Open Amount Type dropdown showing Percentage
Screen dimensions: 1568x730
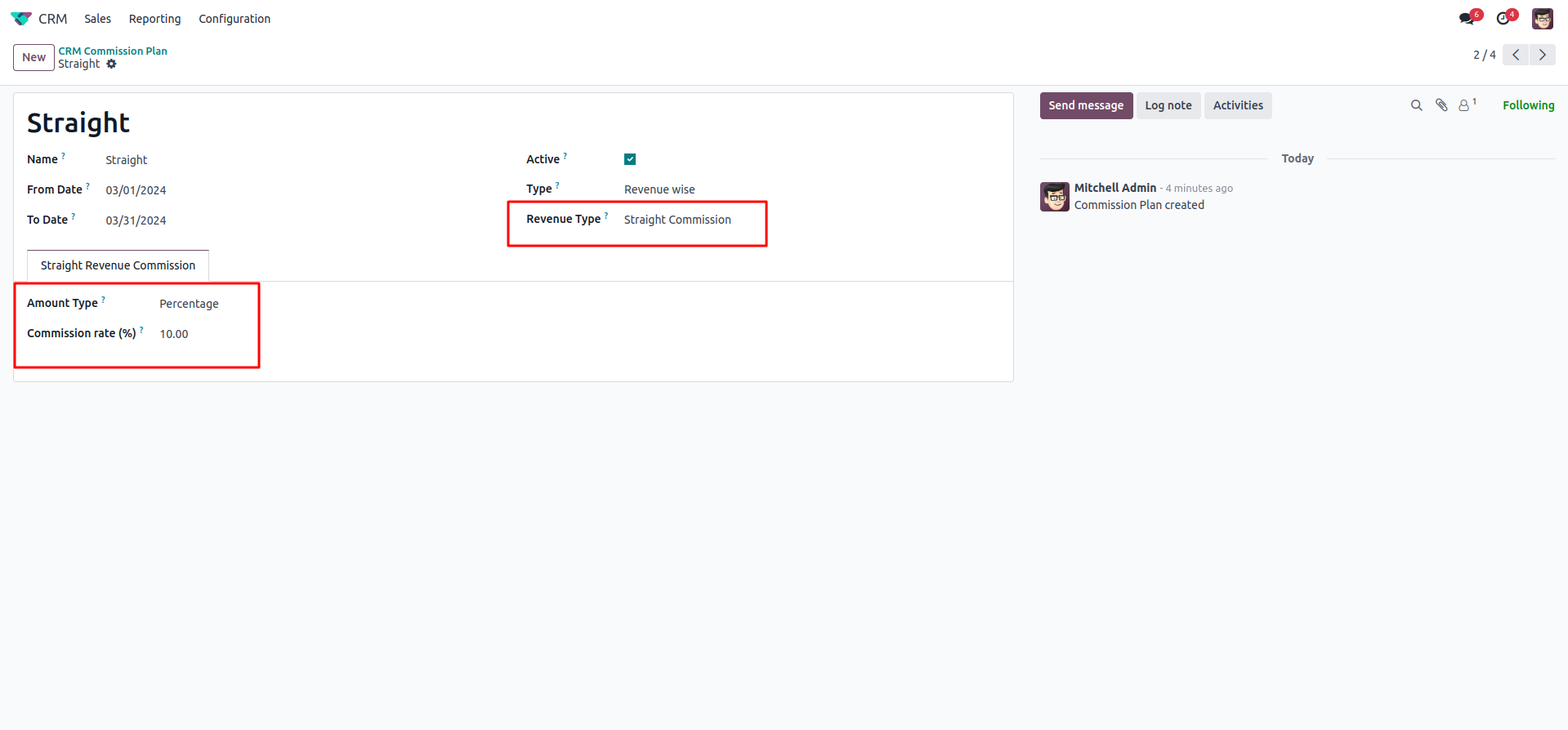[189, 304]
